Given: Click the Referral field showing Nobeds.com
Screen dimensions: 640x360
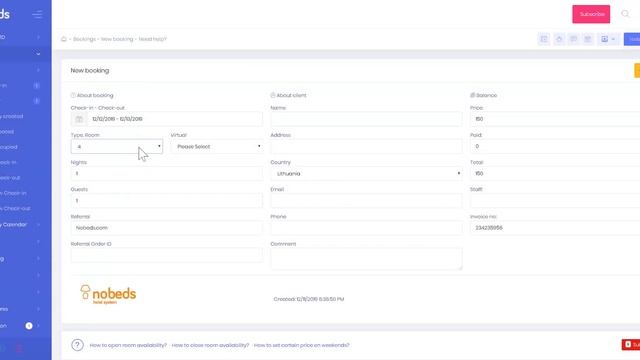Looking at the screenshot, I should [x=167, y=228].
